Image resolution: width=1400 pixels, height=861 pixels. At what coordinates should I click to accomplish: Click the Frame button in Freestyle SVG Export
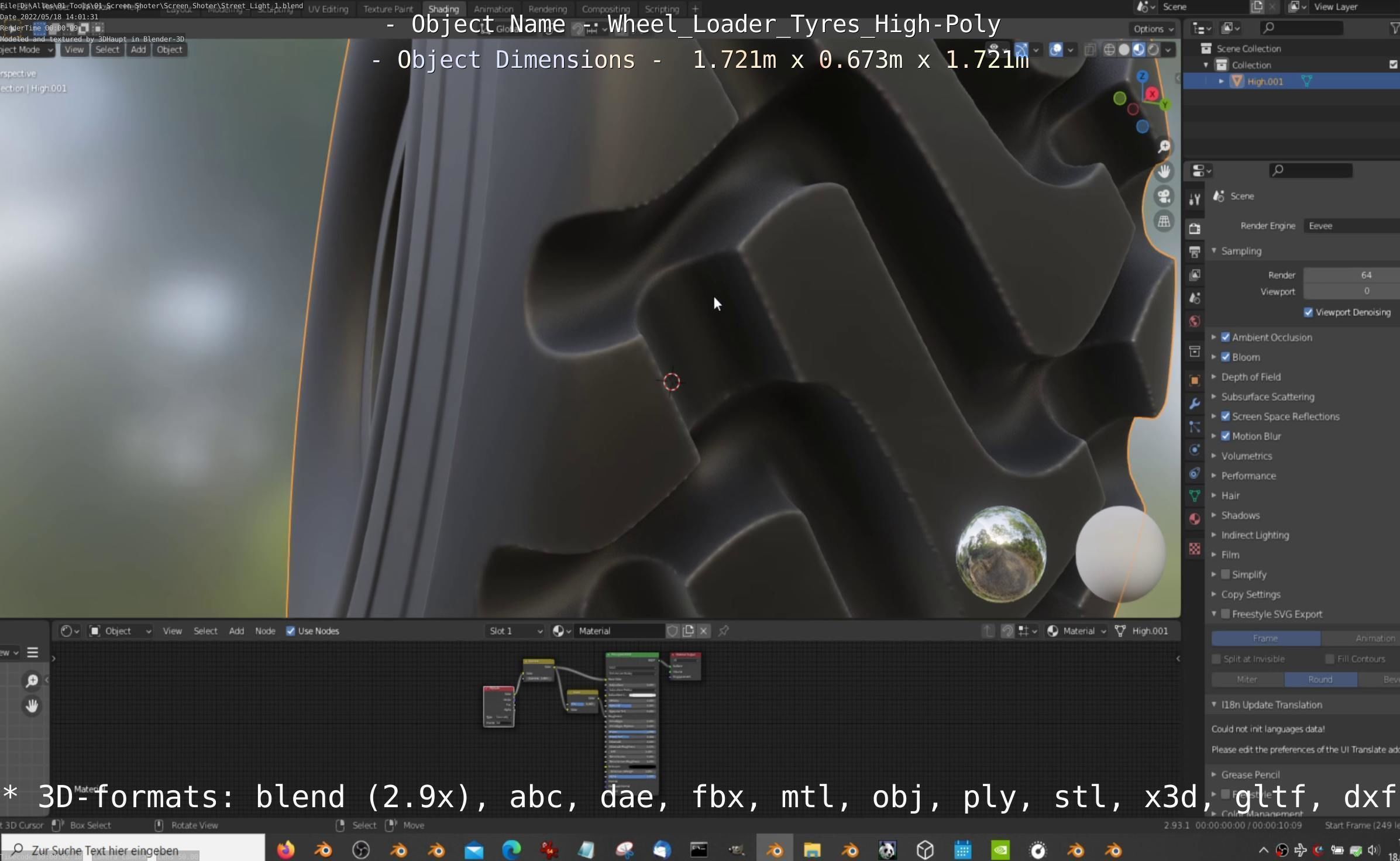pyautogui.click(x=1265, y=638)
